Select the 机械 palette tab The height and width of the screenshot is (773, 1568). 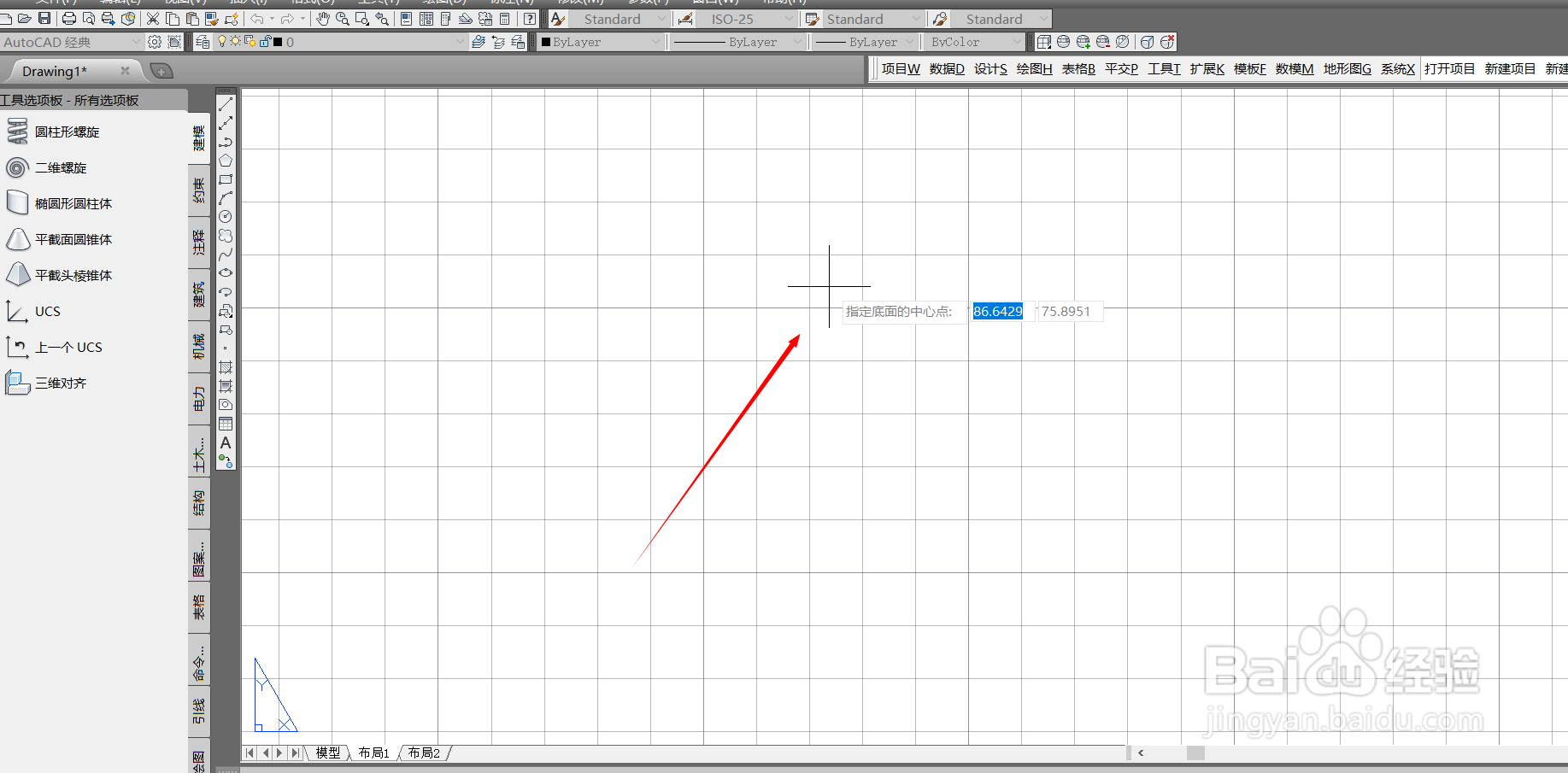click(199, 347)
